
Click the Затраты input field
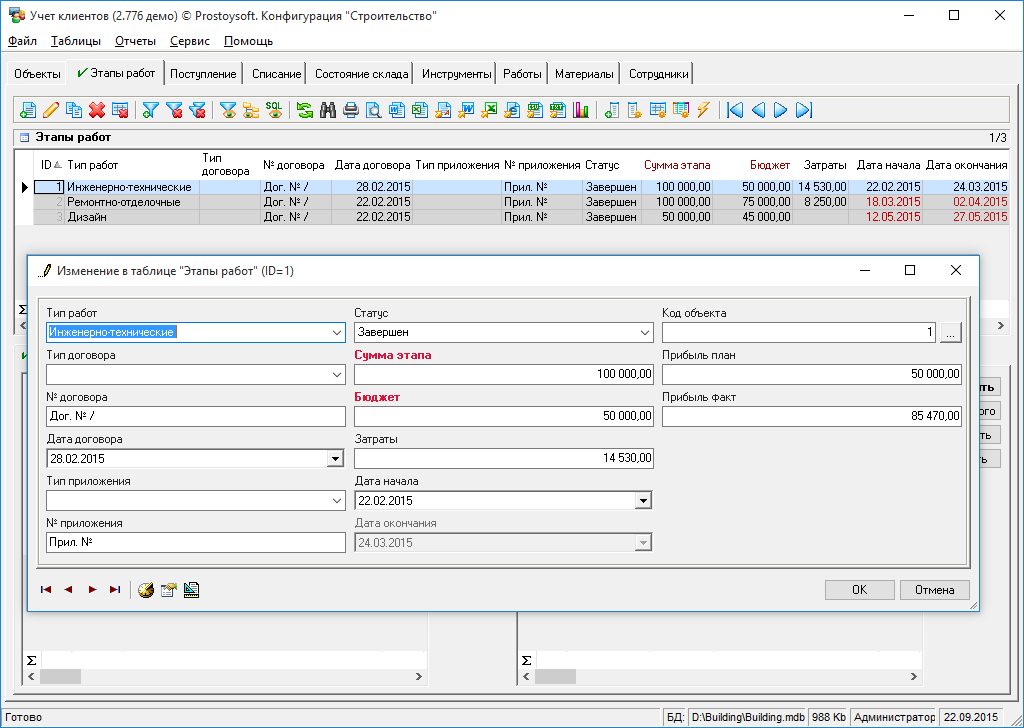(504, 458)
